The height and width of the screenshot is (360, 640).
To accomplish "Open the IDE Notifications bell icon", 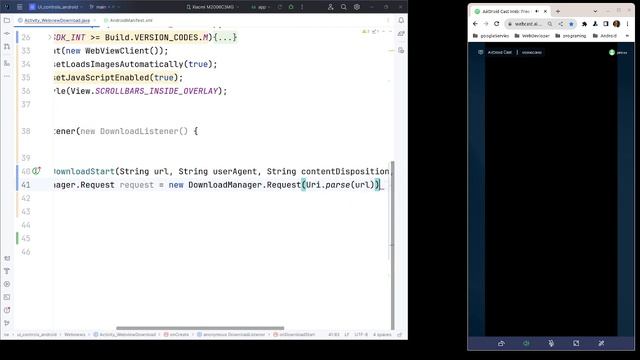I will [401, 20].
